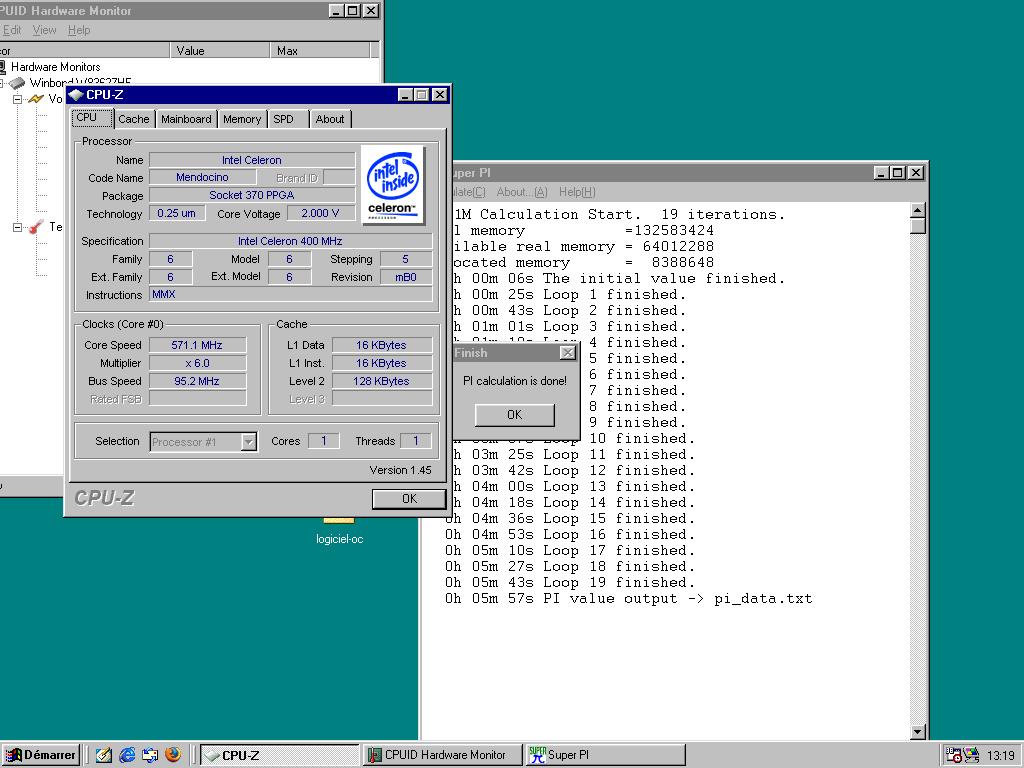The image size is (1024, 768).
Task: Open the Démarrer start menu
Action: pos(40,755)
